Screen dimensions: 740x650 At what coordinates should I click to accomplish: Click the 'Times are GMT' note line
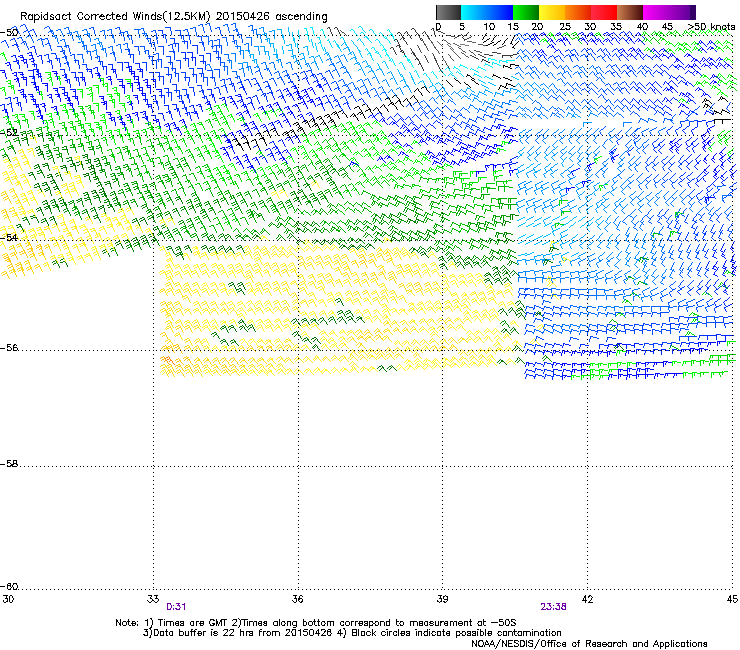(316, 623)
